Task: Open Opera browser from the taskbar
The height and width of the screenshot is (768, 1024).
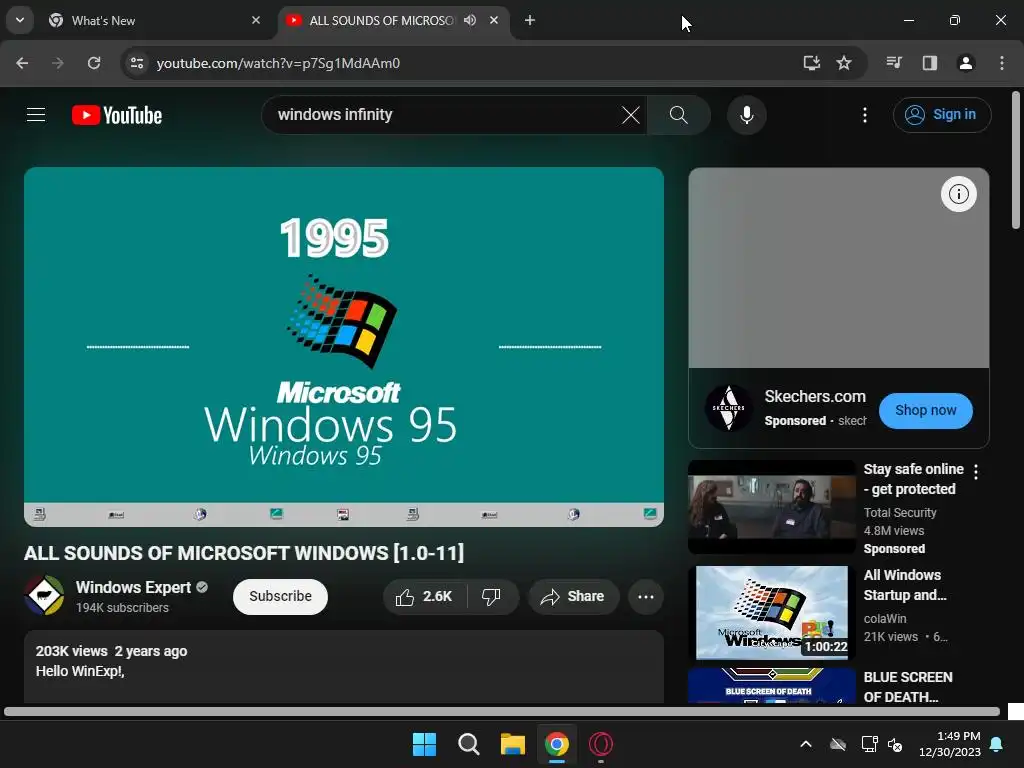Action: point(601,744)
